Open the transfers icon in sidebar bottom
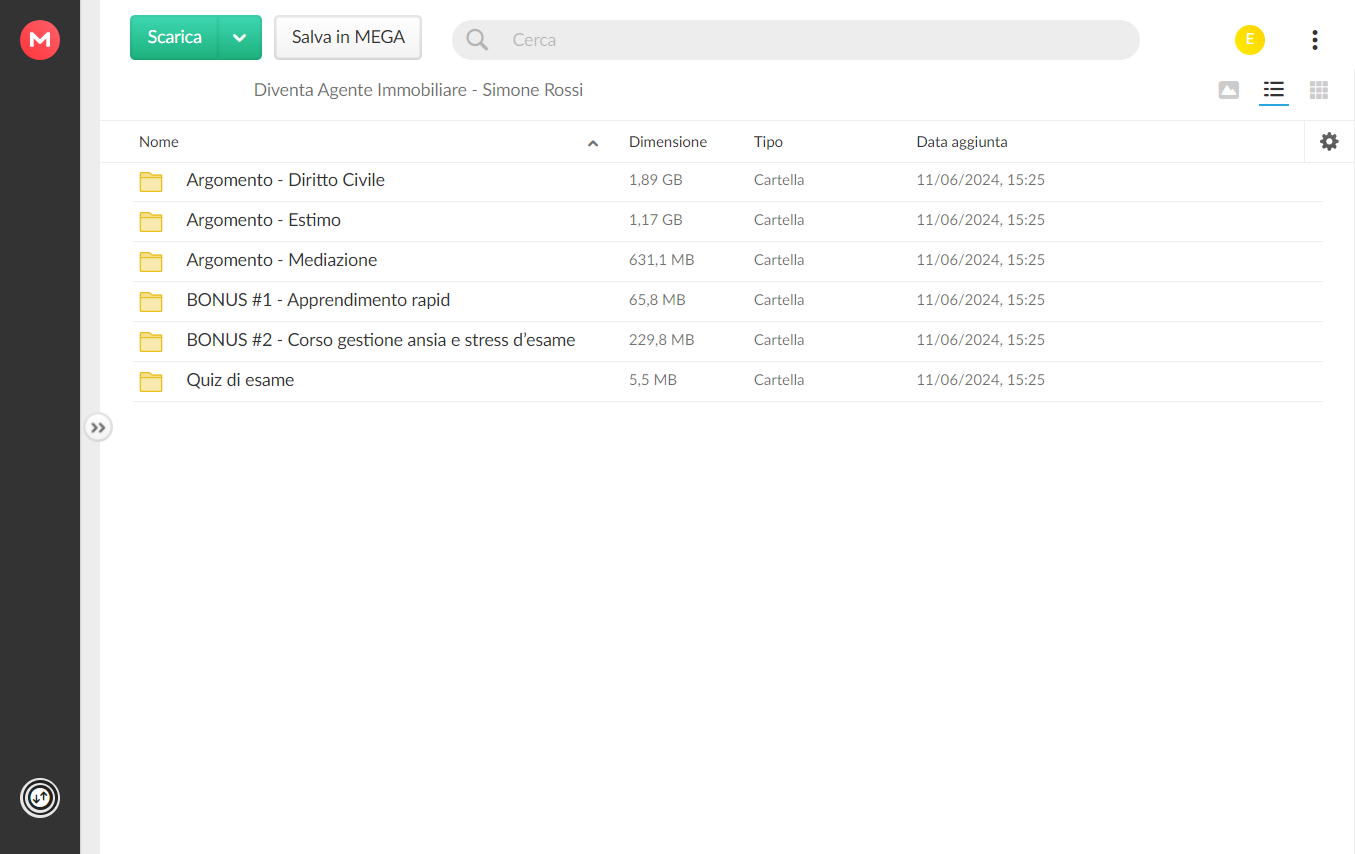The width and height of the screenshot is (1355, 854). click(x=40, y=798)
